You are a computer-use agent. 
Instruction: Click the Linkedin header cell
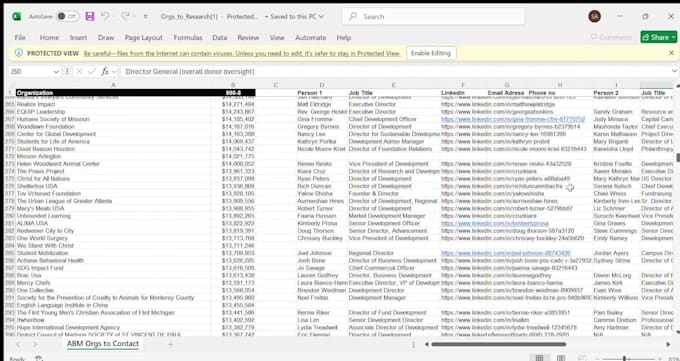pyautogui.click(x=463, y=93)
